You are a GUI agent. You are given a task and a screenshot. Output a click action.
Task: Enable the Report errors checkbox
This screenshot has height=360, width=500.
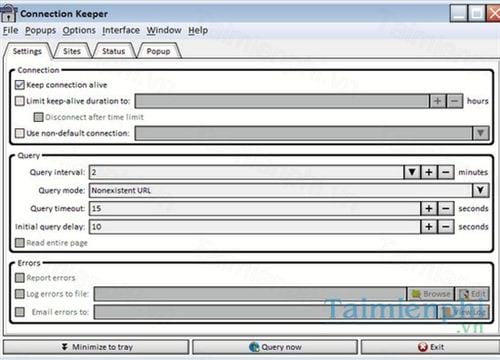click(x=20, y=278)
